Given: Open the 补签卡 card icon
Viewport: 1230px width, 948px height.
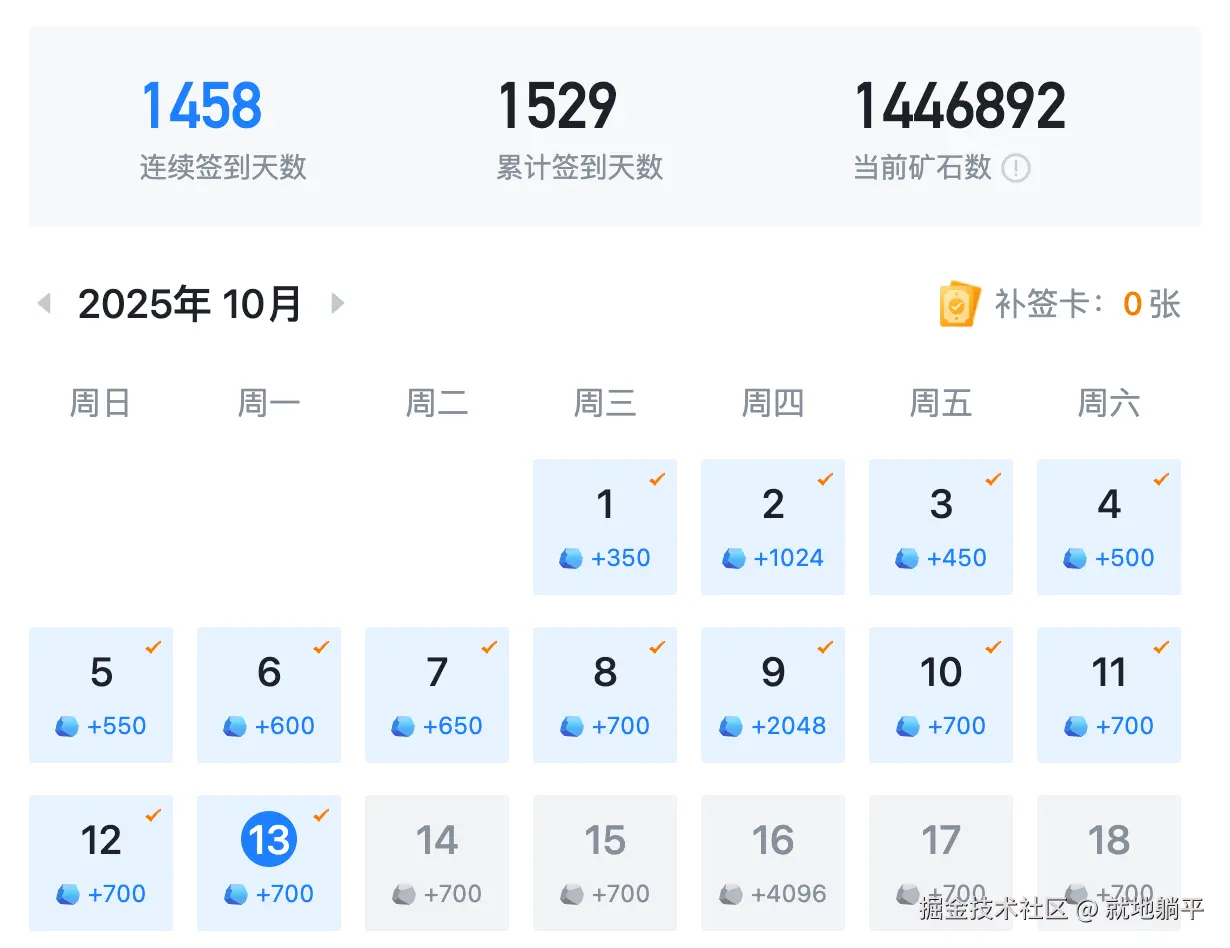Looking at the screenshot, I should pyautogui.click(x=957, y=303).
